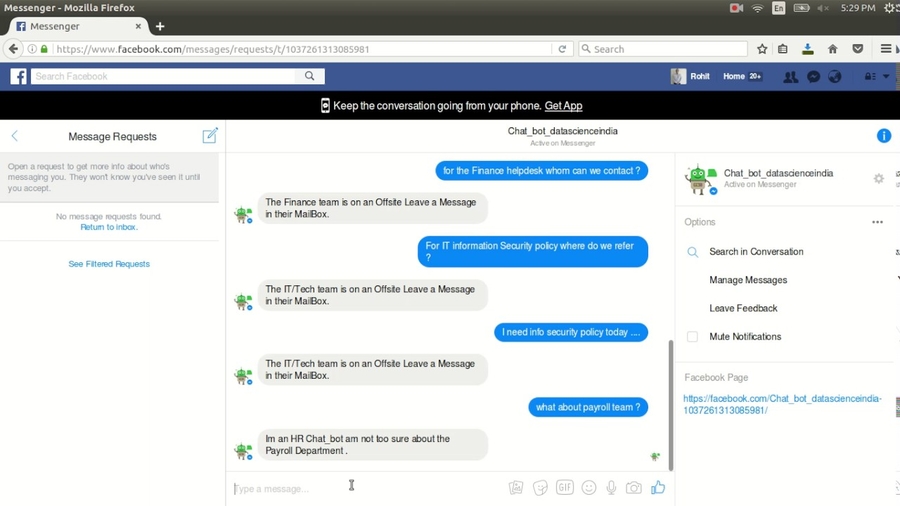The image size is (900, 506).
Task: Open Firefox bookmarks list icon
Action: (783, 49)
